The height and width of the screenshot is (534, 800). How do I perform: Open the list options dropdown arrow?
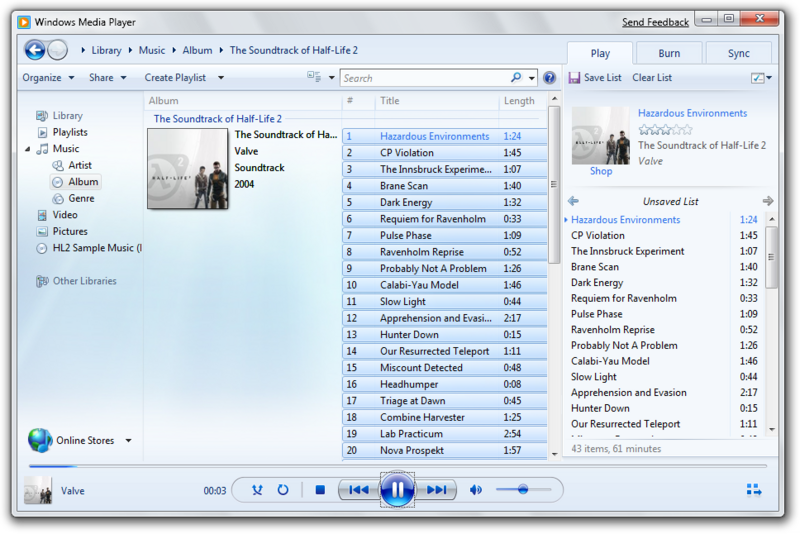click(x=769, y=78)
